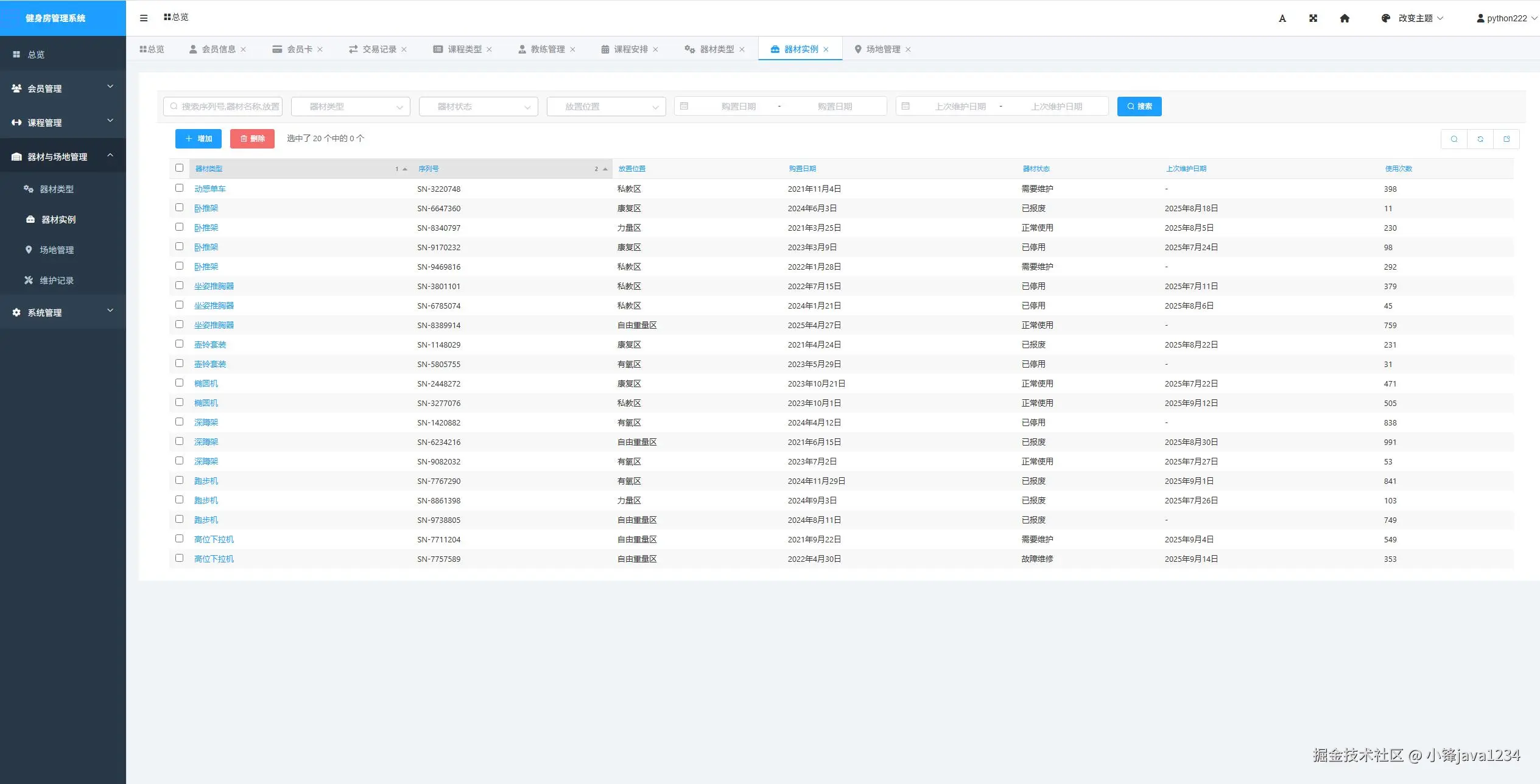Close the 器材类型 tab with its X
This screenshot has height=784, width=1540.
[x=742, y=49]
